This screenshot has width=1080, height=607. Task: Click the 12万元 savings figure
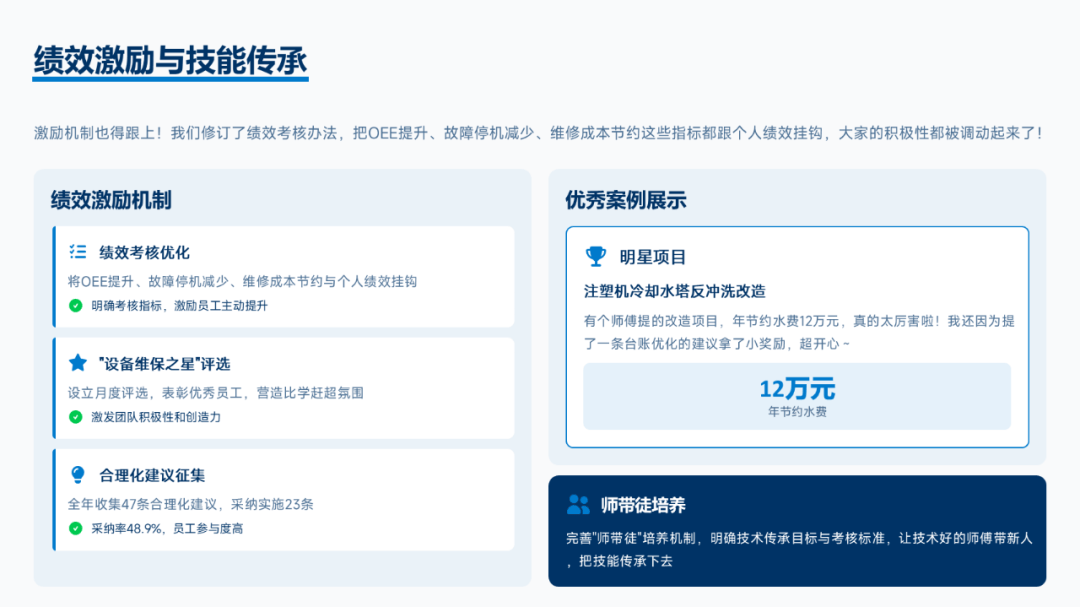pyautogui.click(x=796, y=389)
